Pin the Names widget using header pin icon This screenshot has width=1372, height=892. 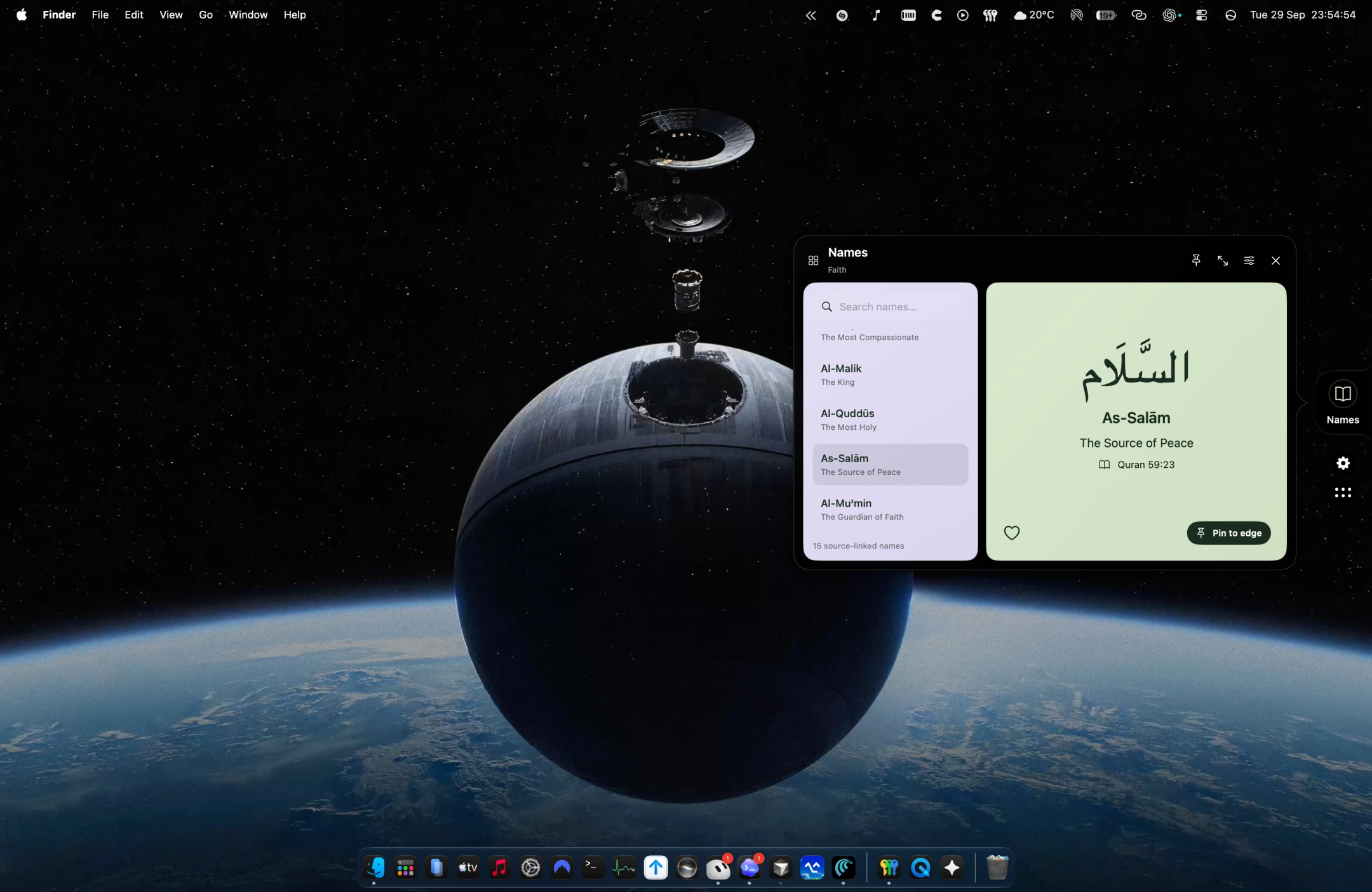click(1196, 260)
